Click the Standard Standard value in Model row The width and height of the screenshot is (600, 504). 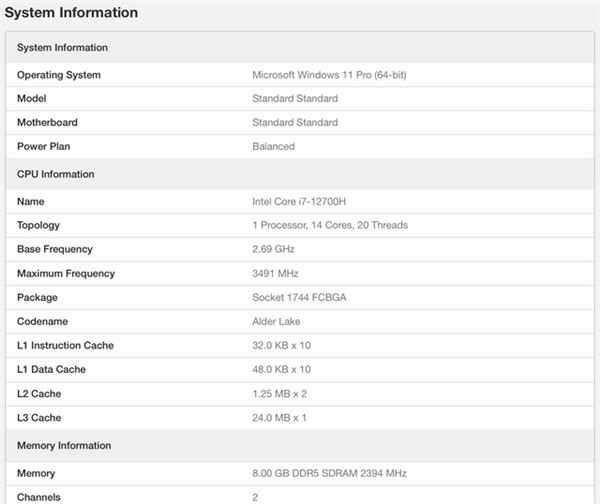(x=295, y=99)
